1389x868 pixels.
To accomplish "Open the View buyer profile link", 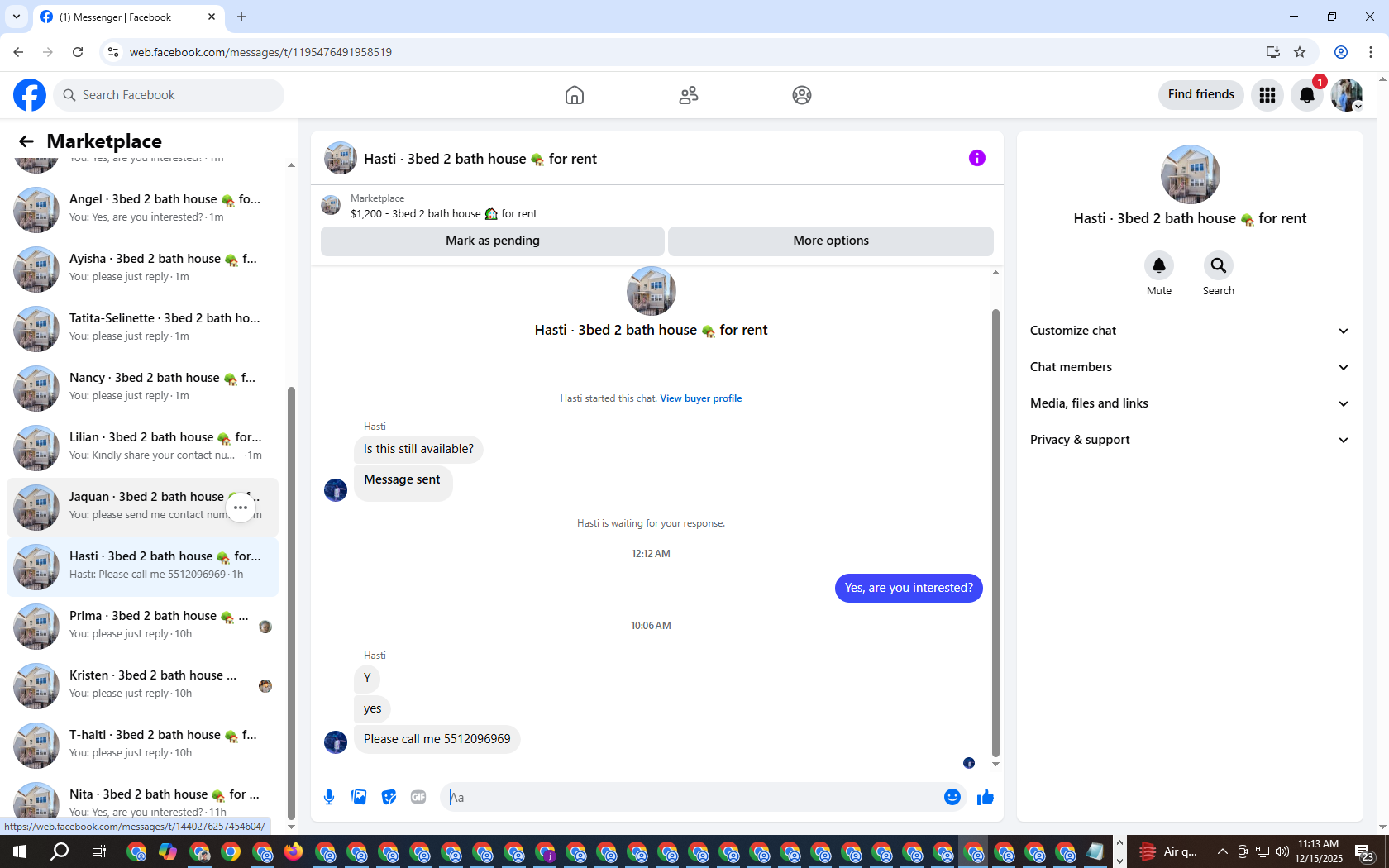I will (x=701, y=398).
